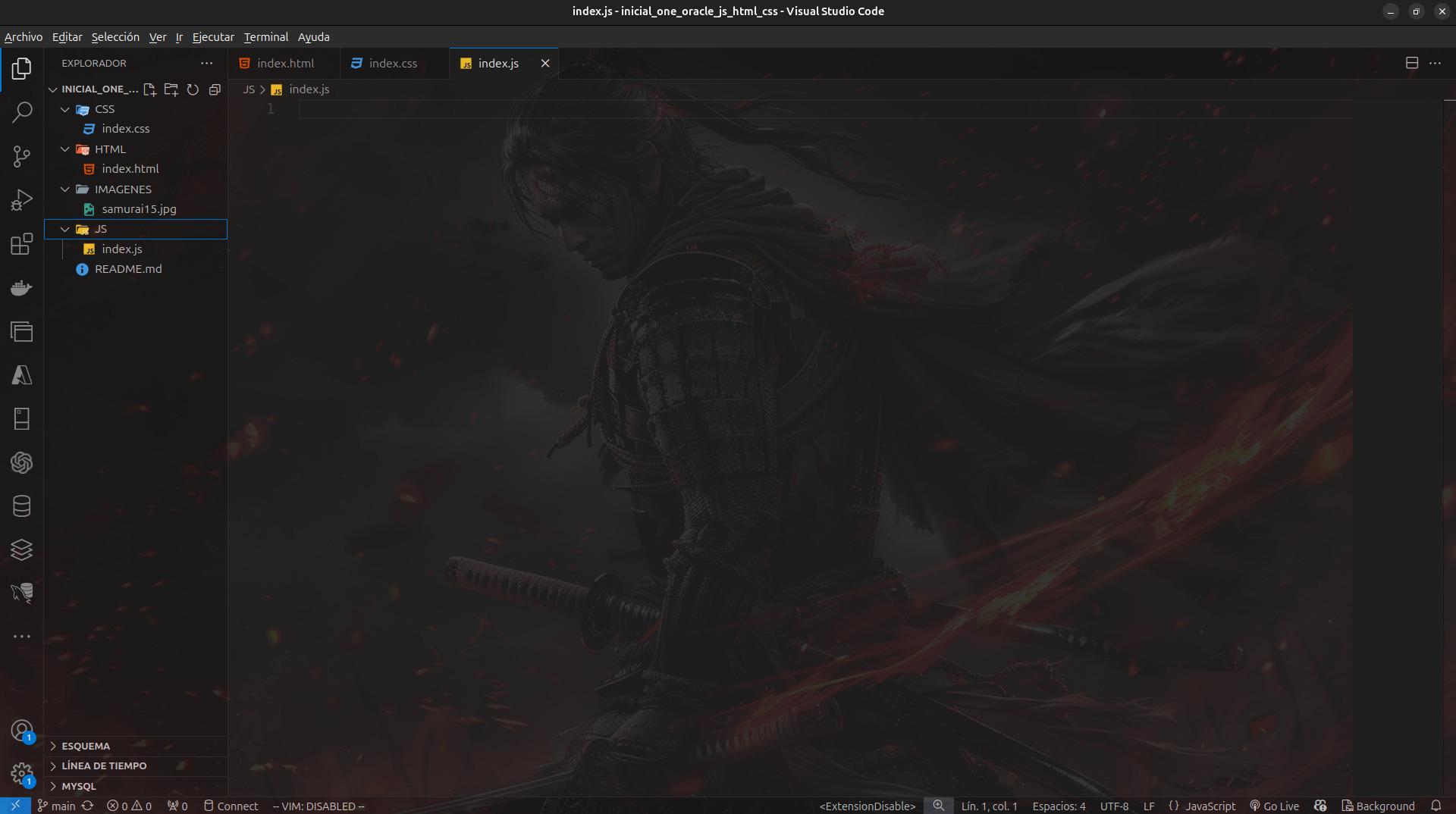Open Run and Debug view
1456x814 pixels.
tap(21, 200)
